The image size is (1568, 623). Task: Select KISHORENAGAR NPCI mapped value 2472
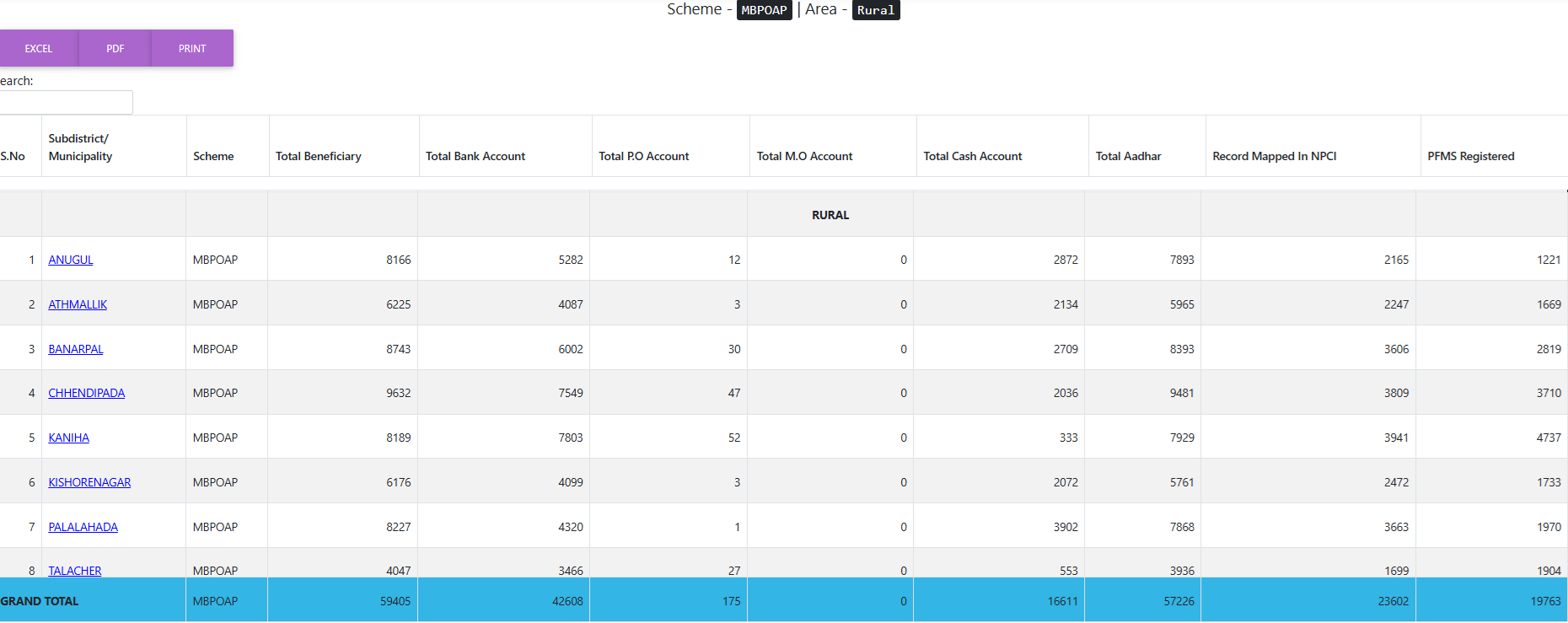click(1396, 482)
